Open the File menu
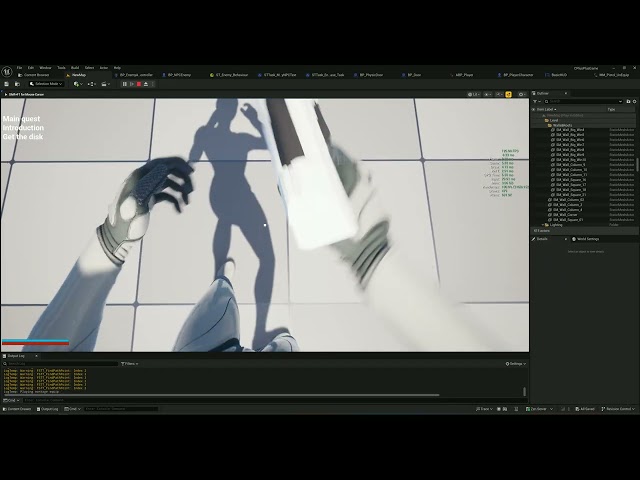Screen dimensions: 640x480 point(19,68)
